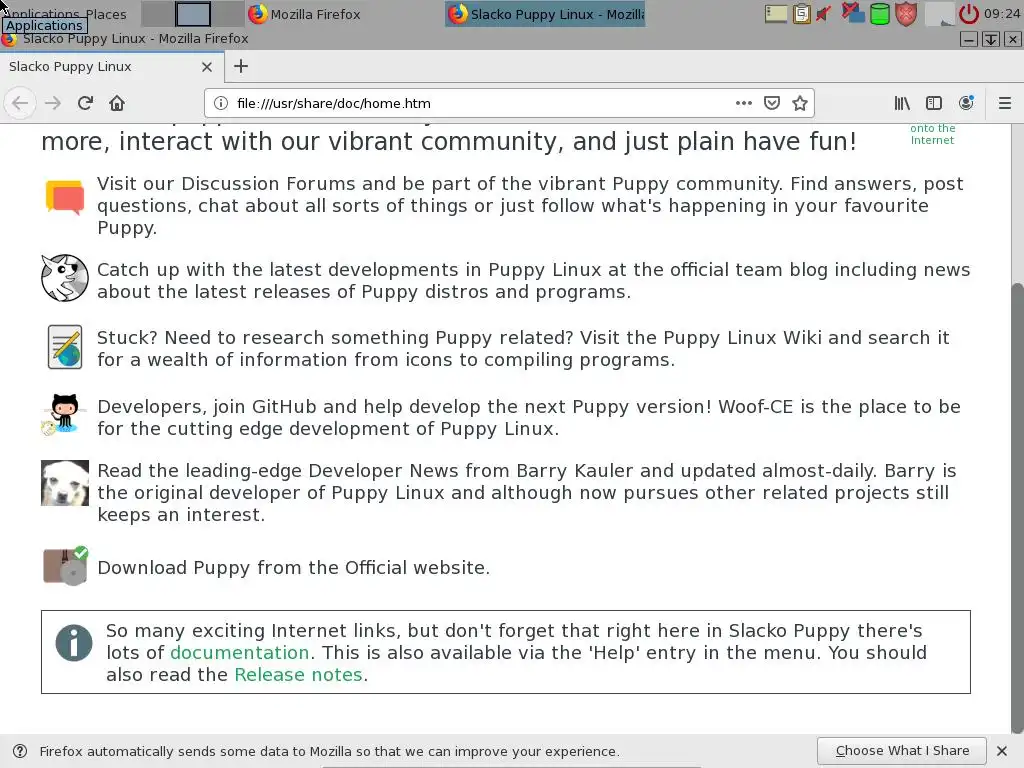Click the text 'Download Puppy from the Official website.'

click(293, 568)
